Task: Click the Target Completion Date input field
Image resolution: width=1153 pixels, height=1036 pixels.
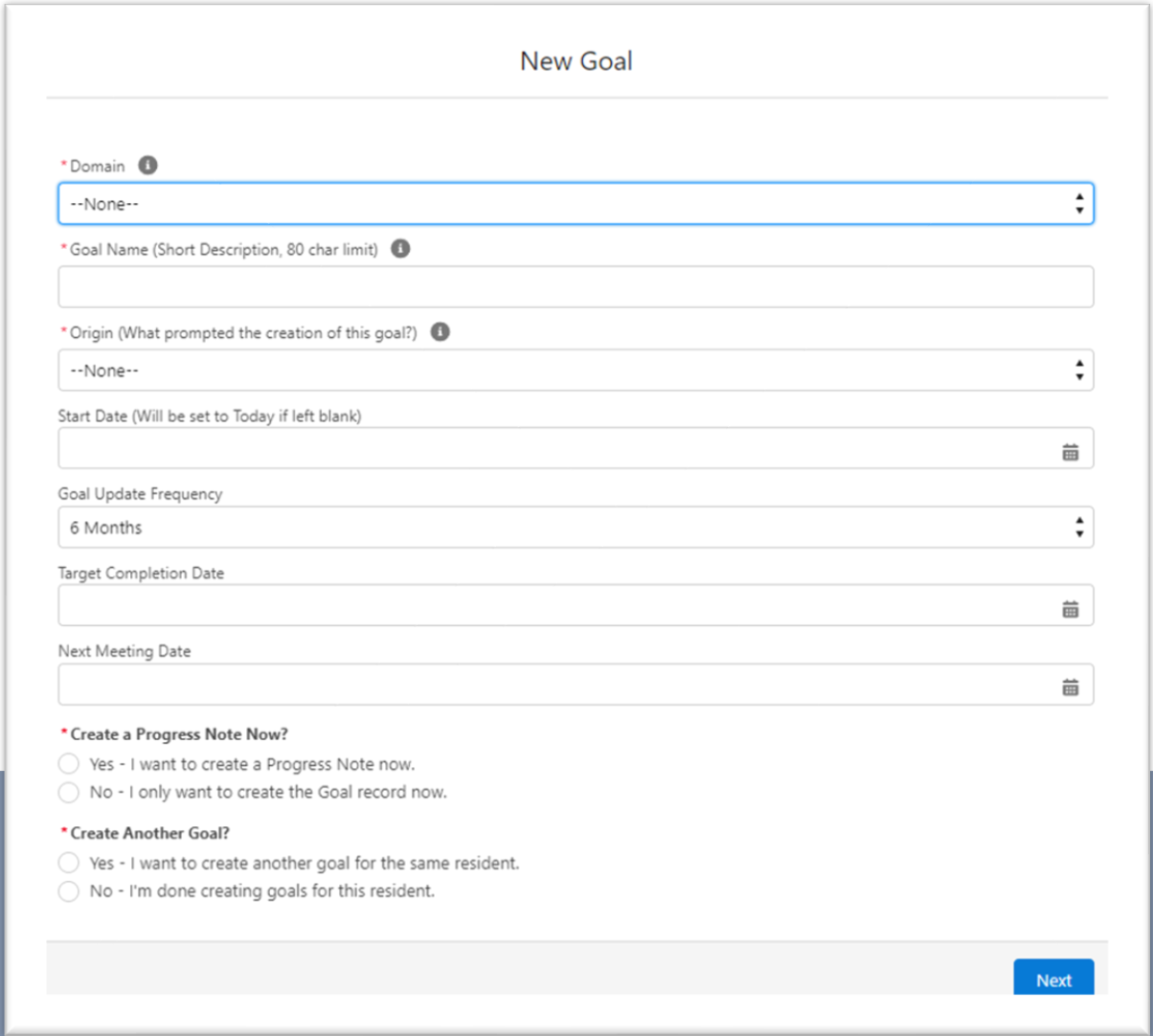Action: [555, 606]
